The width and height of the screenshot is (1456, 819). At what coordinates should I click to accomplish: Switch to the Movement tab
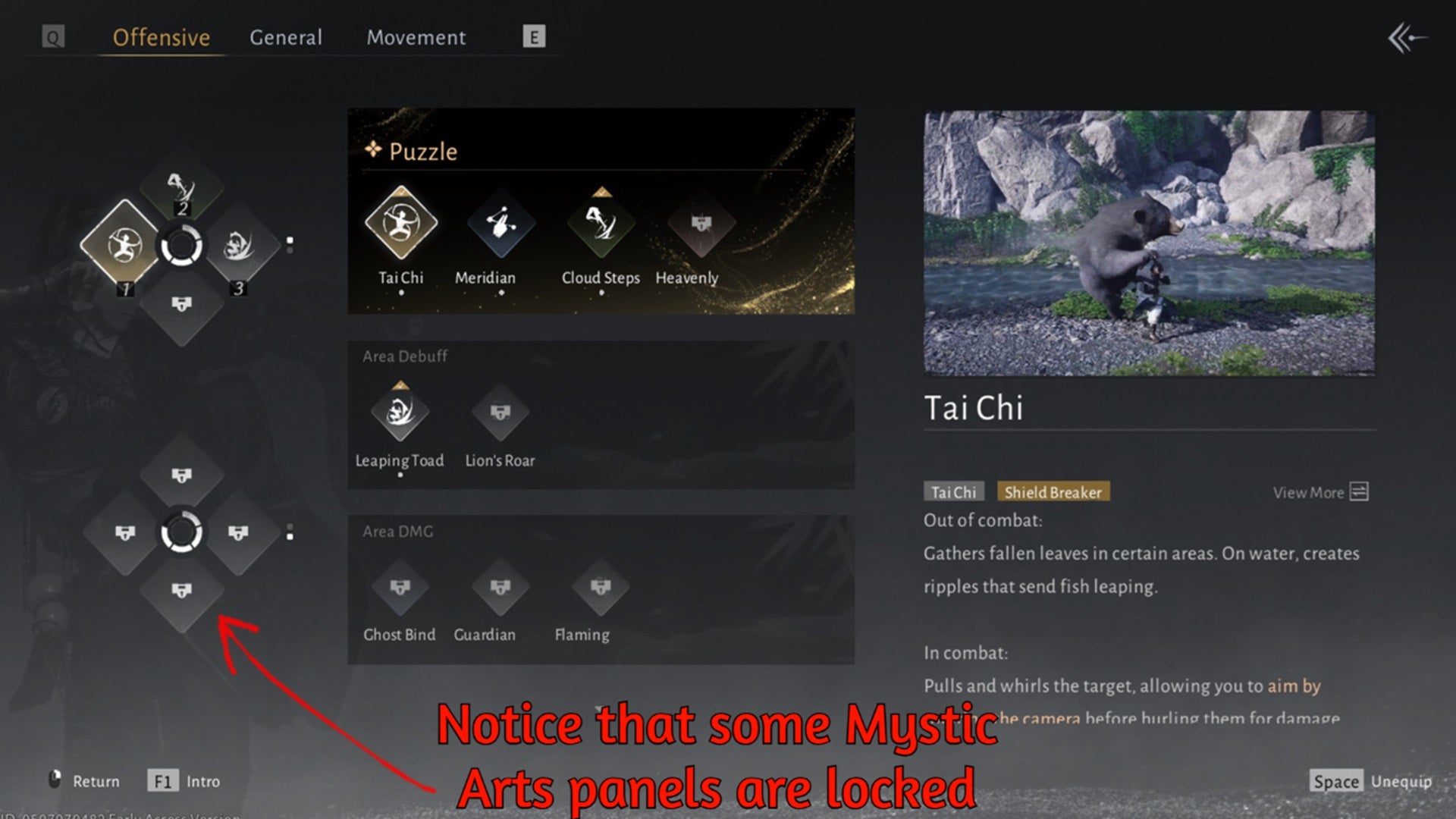click(x=416, y=37)
